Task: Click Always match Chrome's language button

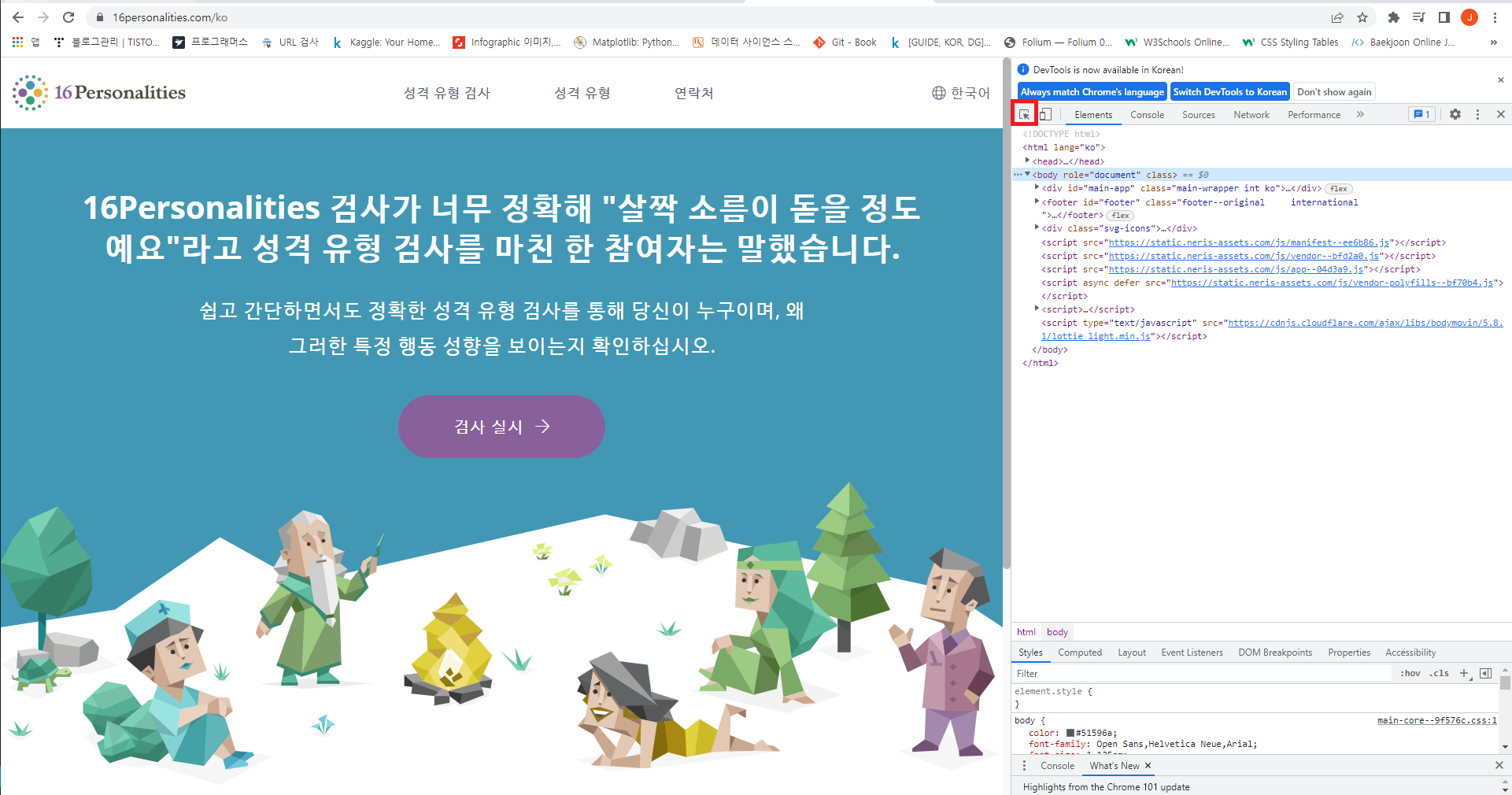Action: [x=1092, y=91]
